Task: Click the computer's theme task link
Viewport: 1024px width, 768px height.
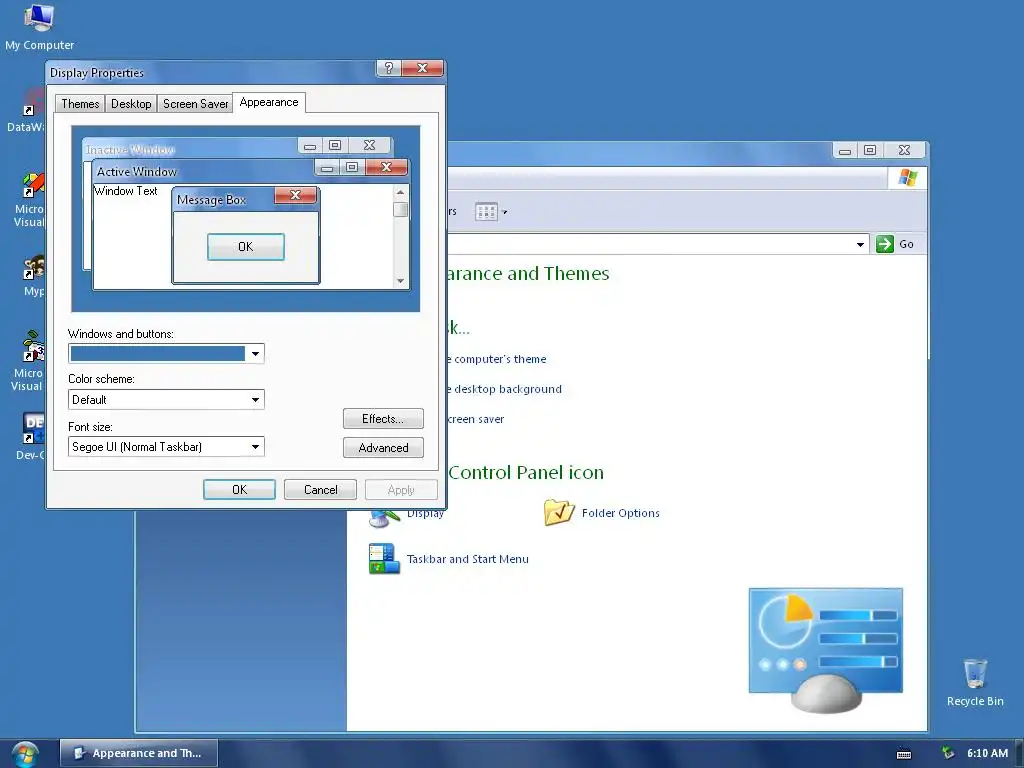Action: click(496, 359)
